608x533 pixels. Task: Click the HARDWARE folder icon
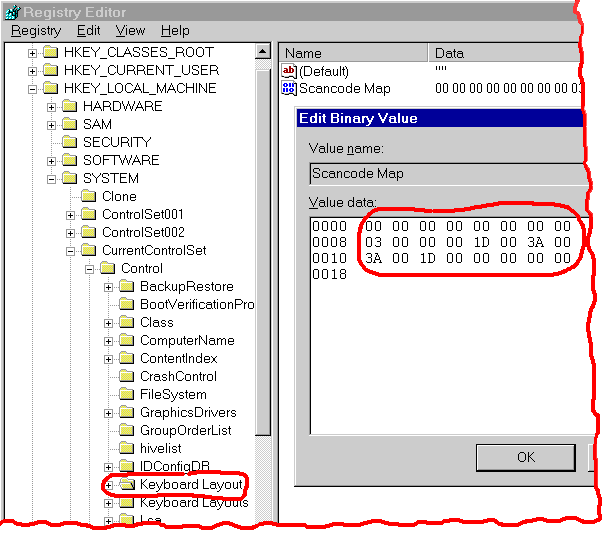(x=70, y=106)
